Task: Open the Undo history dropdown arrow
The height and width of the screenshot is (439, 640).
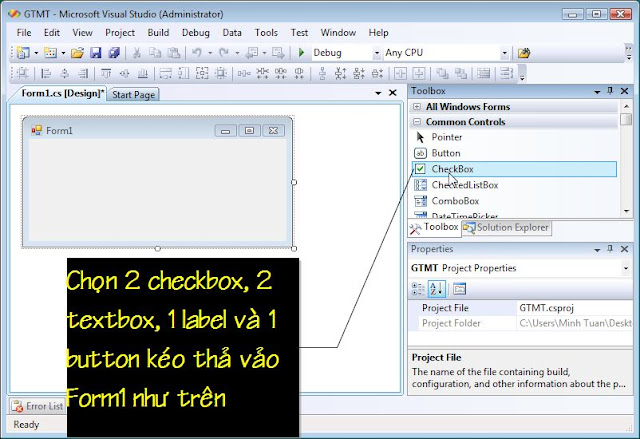Action: click(210, 53)
